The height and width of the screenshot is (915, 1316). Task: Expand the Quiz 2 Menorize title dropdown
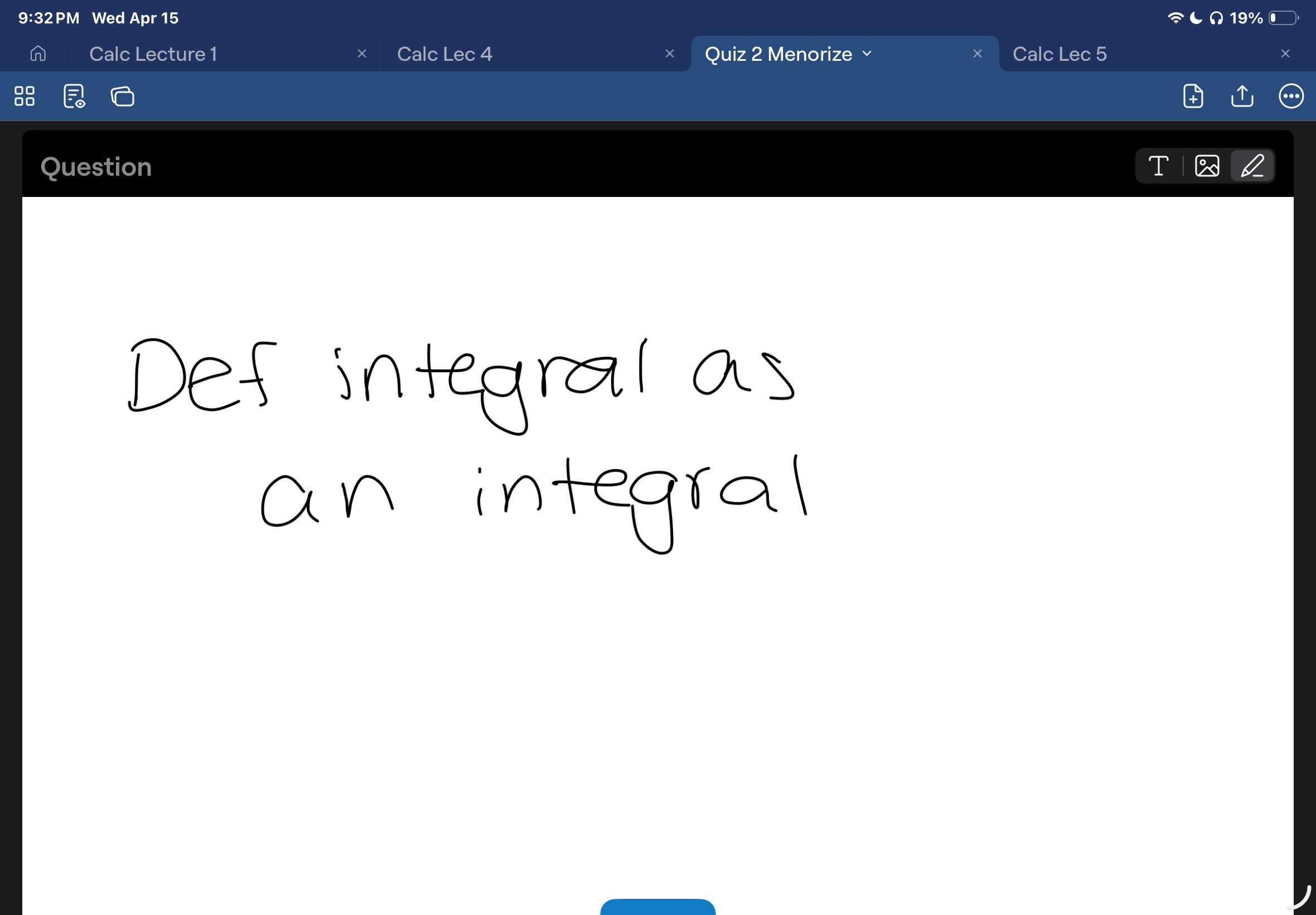pyautogui.click(x=866, y=54)
